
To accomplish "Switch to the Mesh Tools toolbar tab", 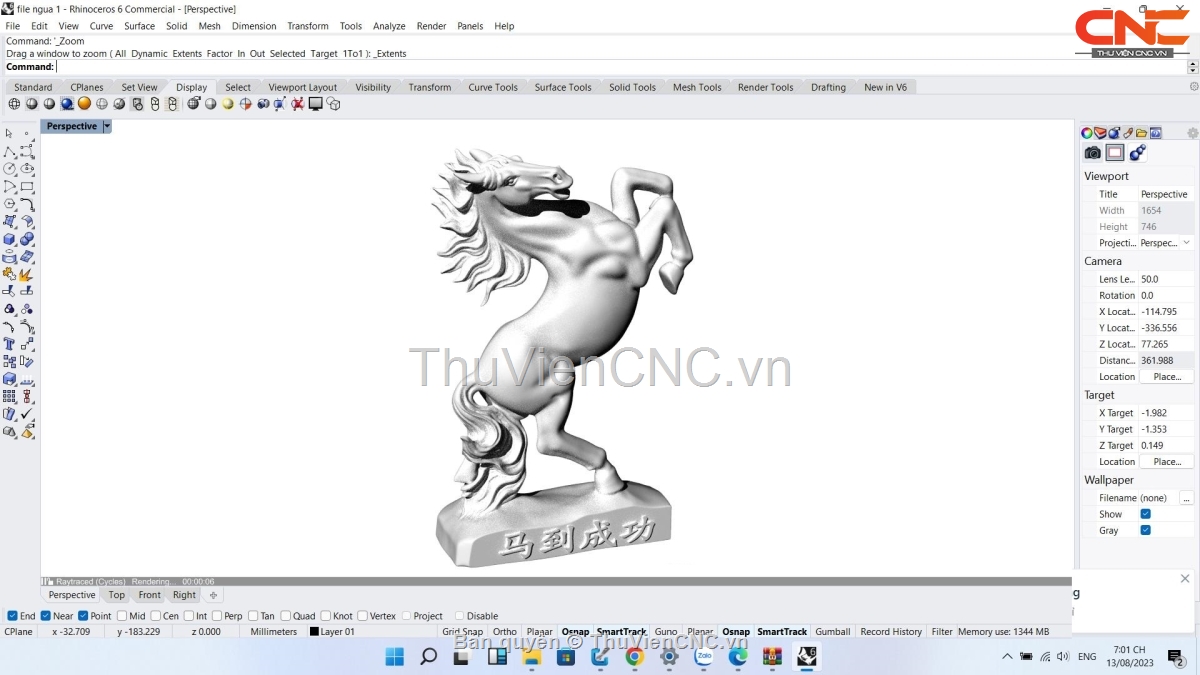I will [697, 87].
